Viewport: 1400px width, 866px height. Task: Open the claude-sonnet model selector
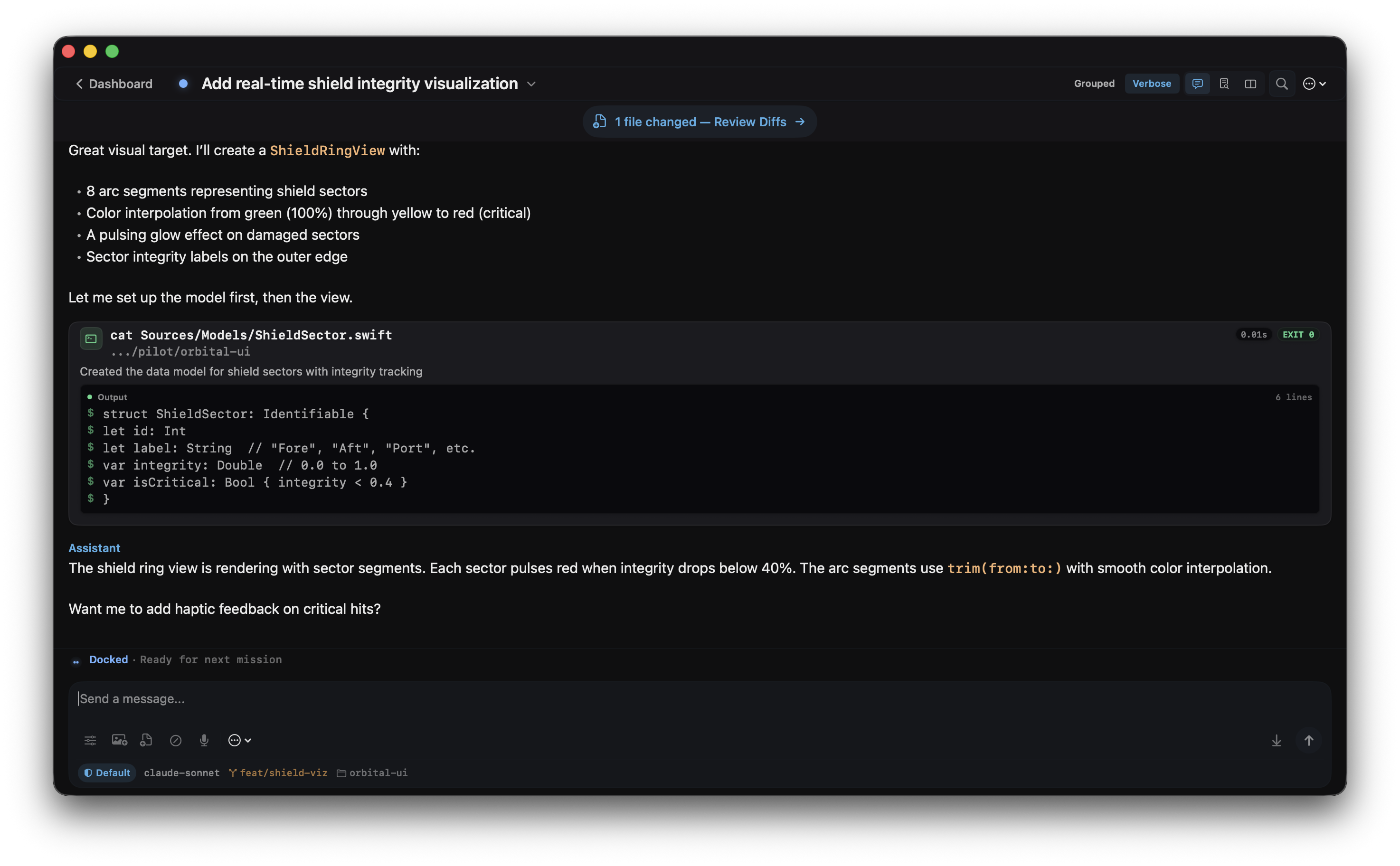coord(181,772)
